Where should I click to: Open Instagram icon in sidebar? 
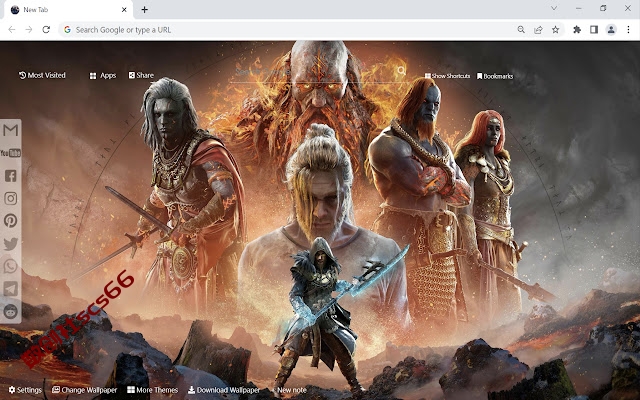[x=11, y=198]
